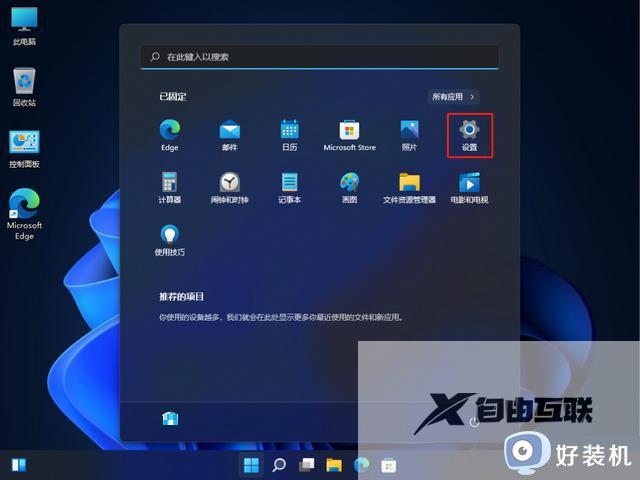Open the 邮件 mail app

click(x=229, y=136)
